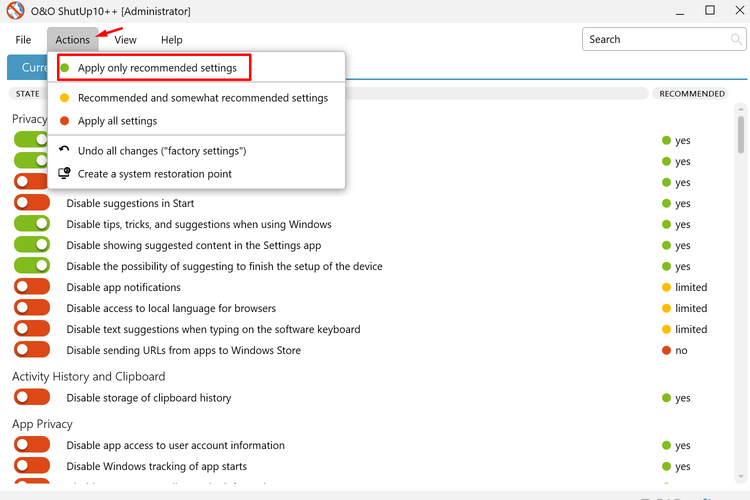Screen dimensions: 750x500
Task: Toggle Disable app notifications switch
Action: pyautogui.click(x=32, y=287)
